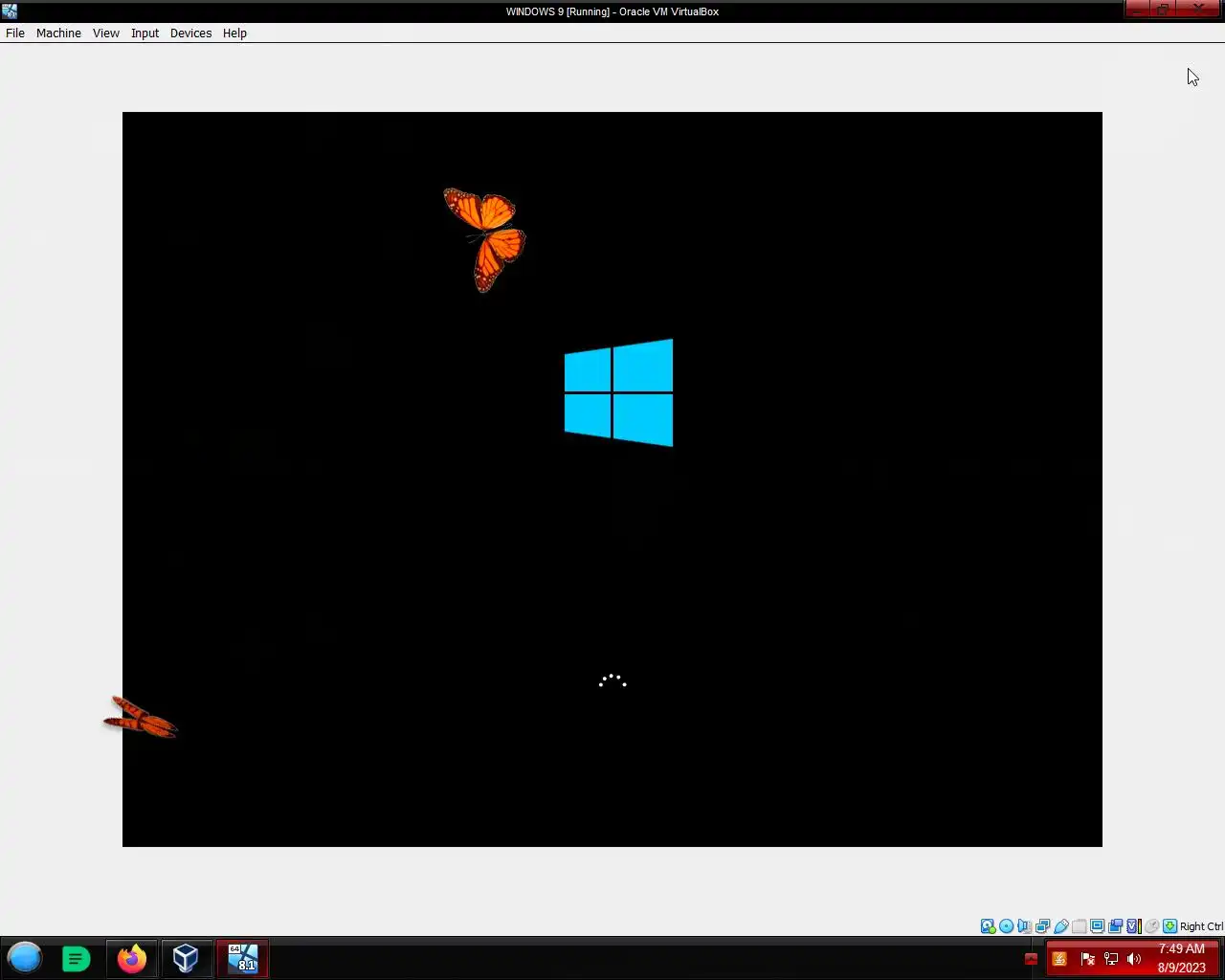This screenshot has width=1225, height=980.
Task: Click the mouse integration status icon
Action: (1152, 926)
